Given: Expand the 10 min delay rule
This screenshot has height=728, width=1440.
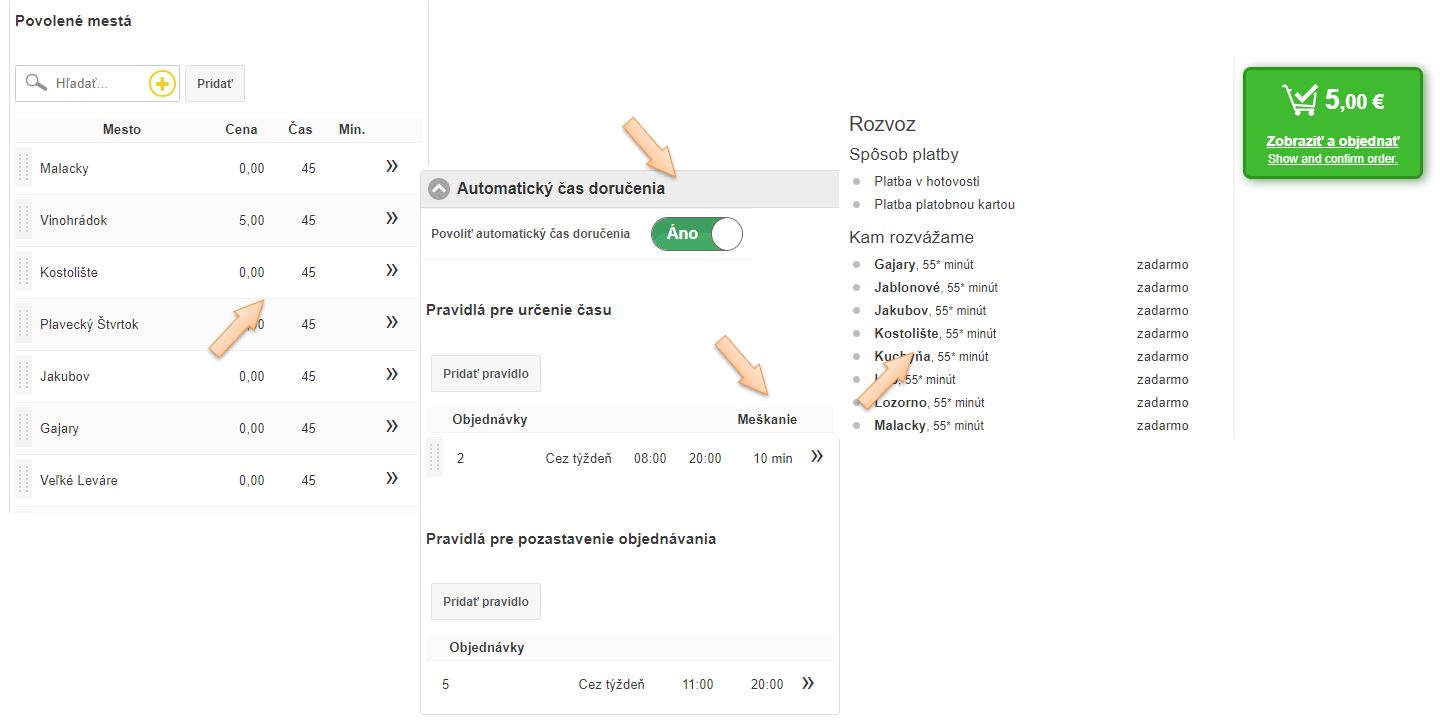Looking at the screenshot, I should pyautogui.click(x=817, y=457).
